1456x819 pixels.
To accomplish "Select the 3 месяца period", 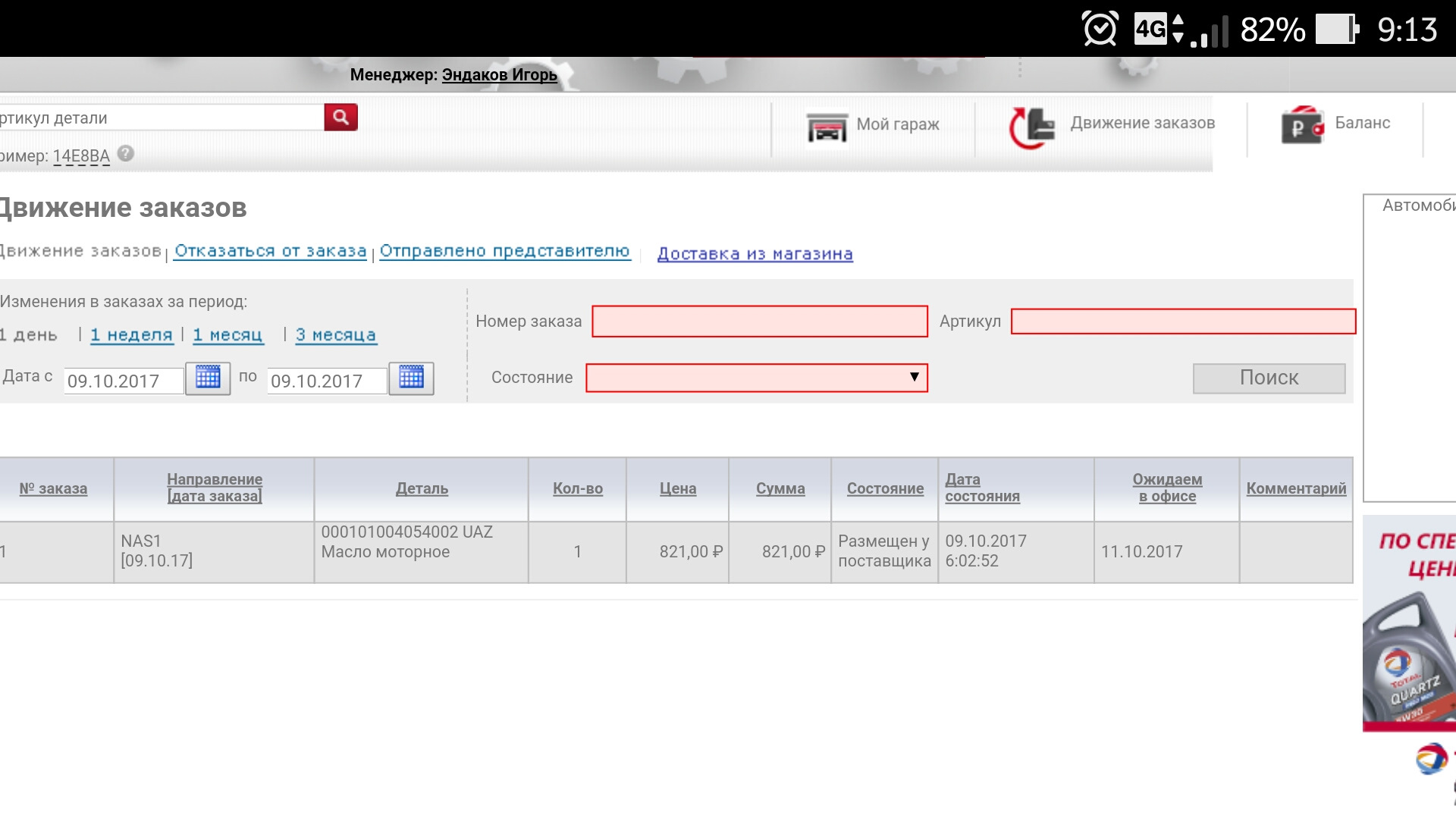I will point(336,335).
